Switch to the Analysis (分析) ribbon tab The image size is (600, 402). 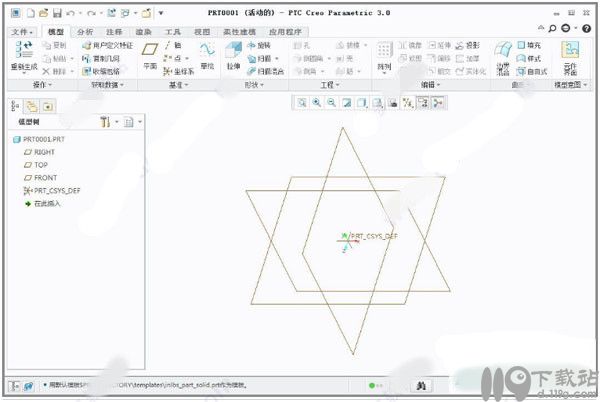[85, 32]
